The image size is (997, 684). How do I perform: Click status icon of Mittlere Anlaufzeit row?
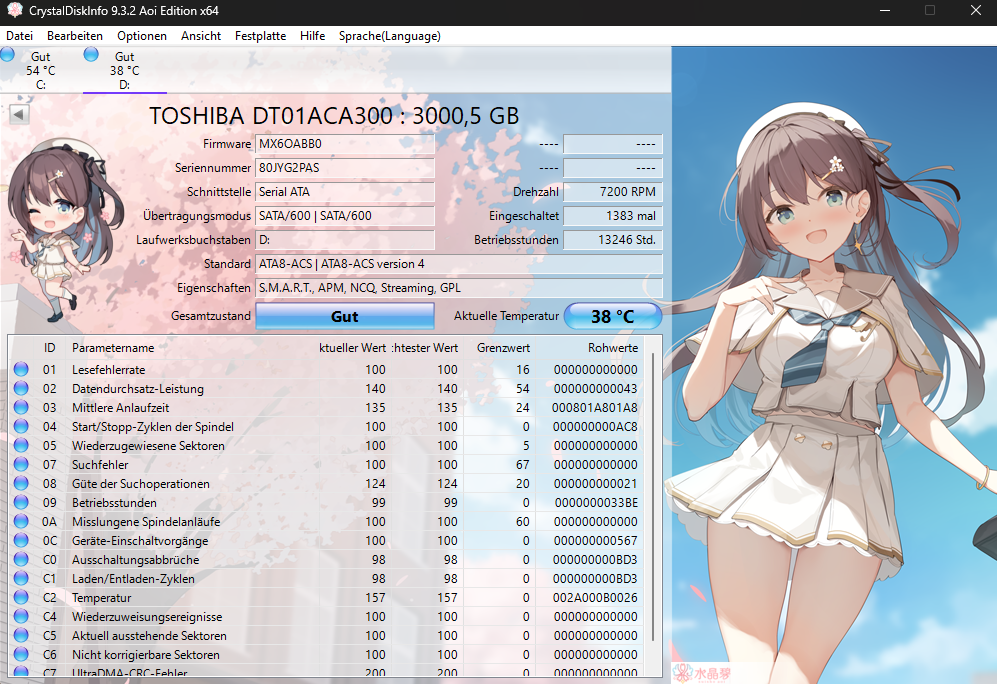(x=21, y=407)
